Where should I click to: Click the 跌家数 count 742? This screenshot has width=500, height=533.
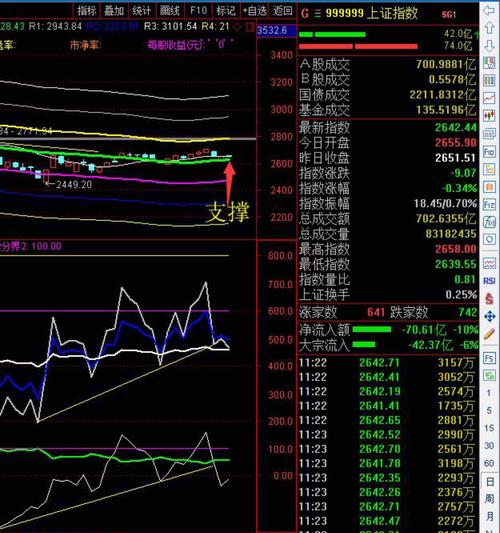(468, 312)
